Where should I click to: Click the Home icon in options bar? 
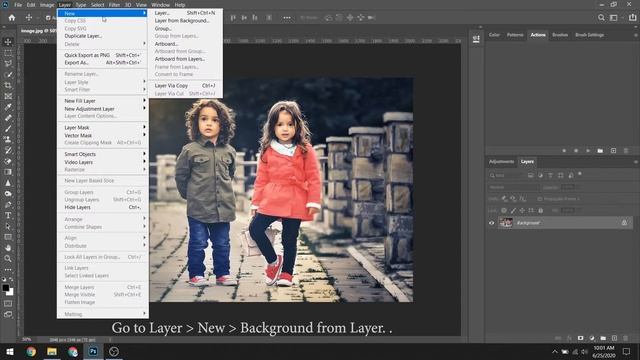[12, 18]
